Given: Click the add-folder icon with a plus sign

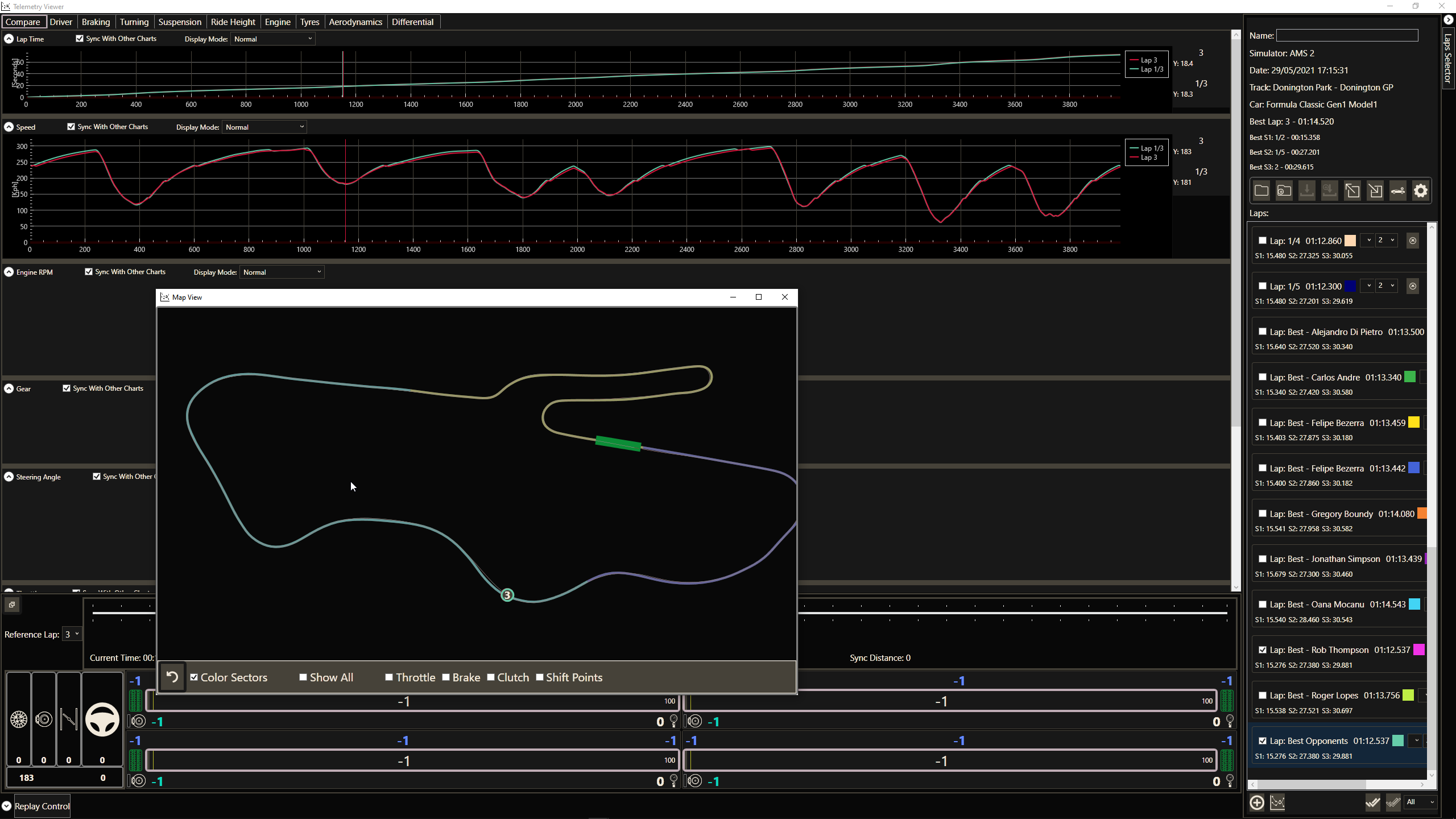Looking at the screenshot, I should click(1284, 191).
